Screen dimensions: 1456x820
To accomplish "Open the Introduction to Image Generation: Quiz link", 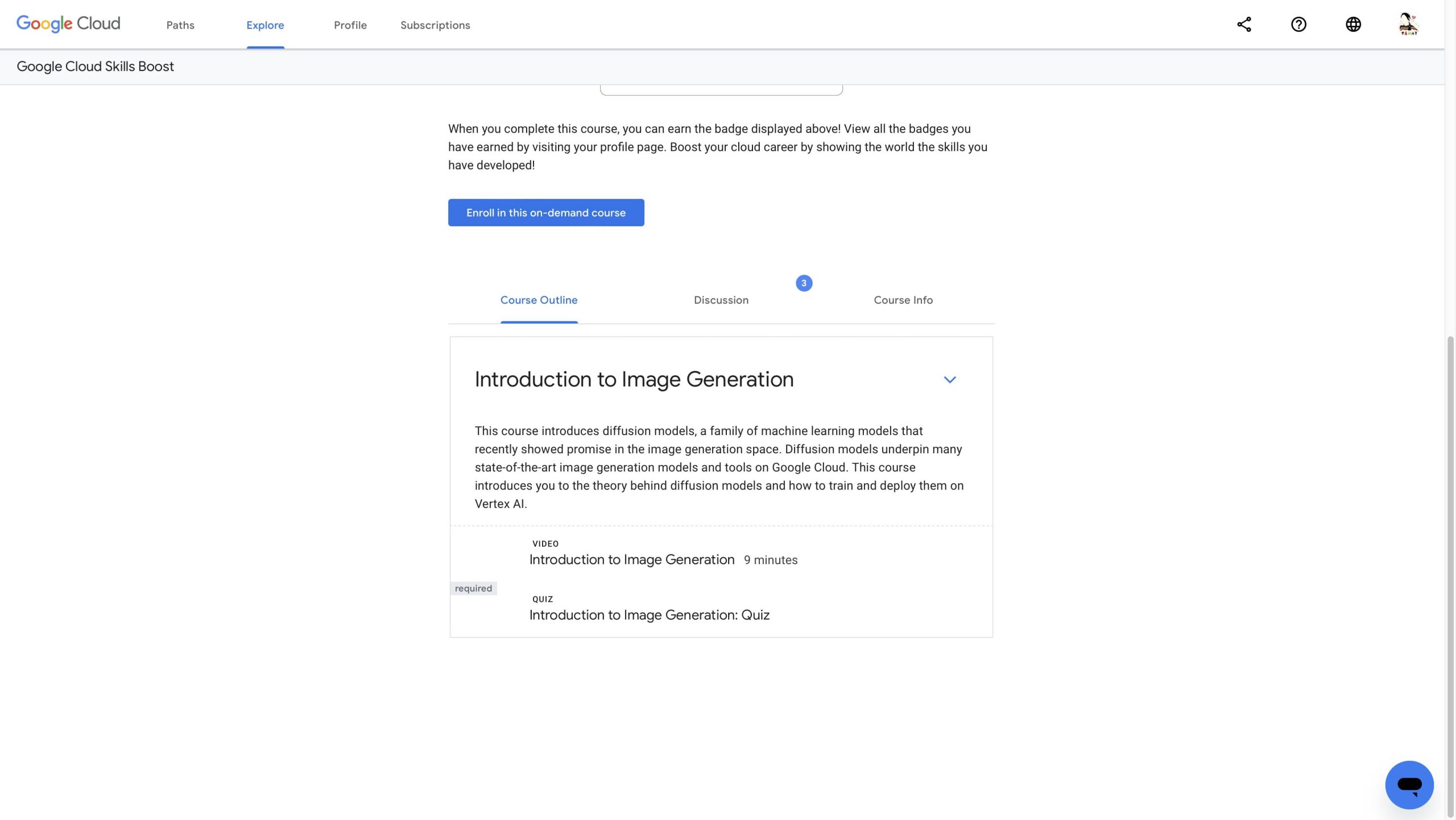I will pos(649,615).
